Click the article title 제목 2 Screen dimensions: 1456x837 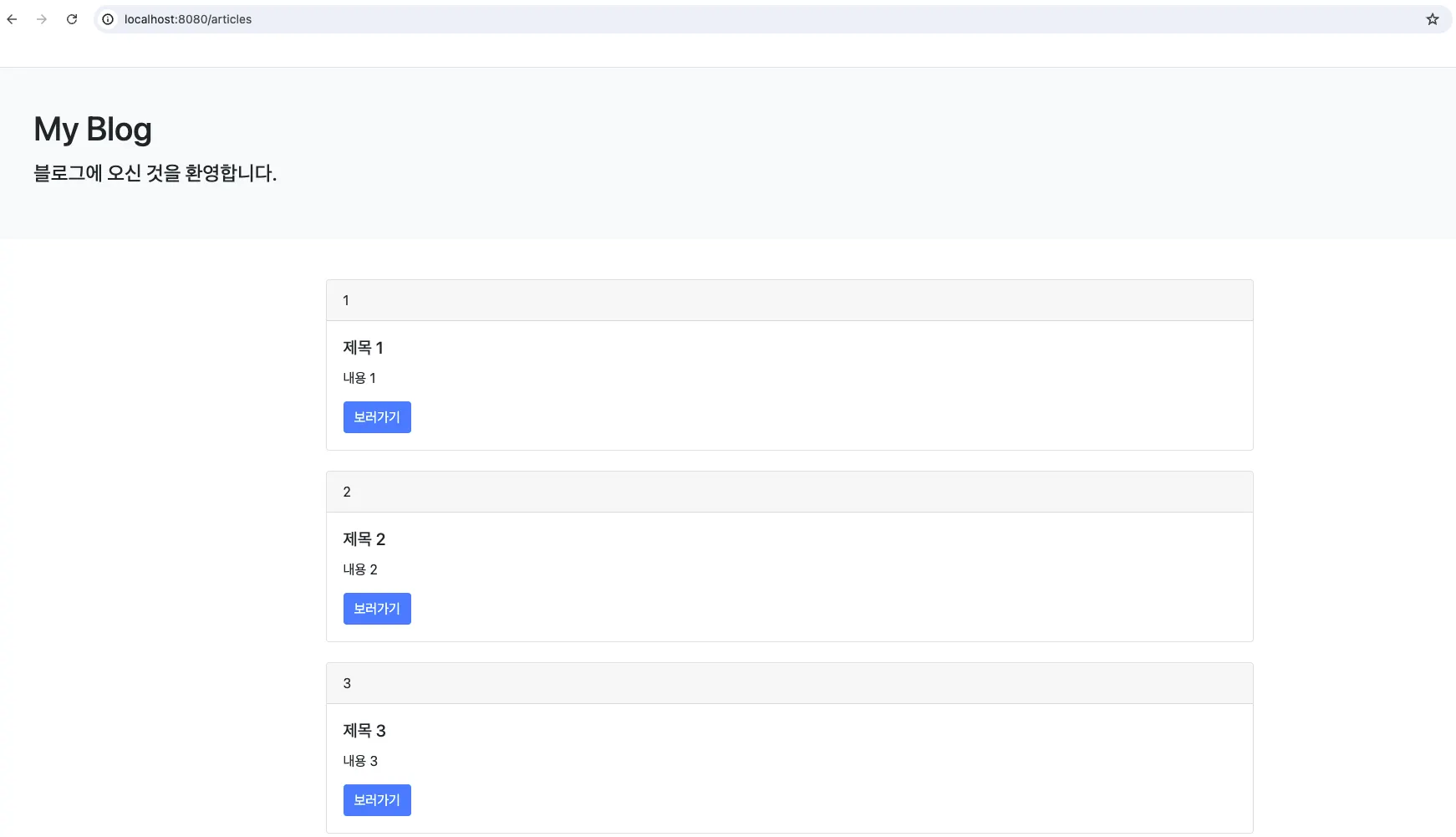364,539
